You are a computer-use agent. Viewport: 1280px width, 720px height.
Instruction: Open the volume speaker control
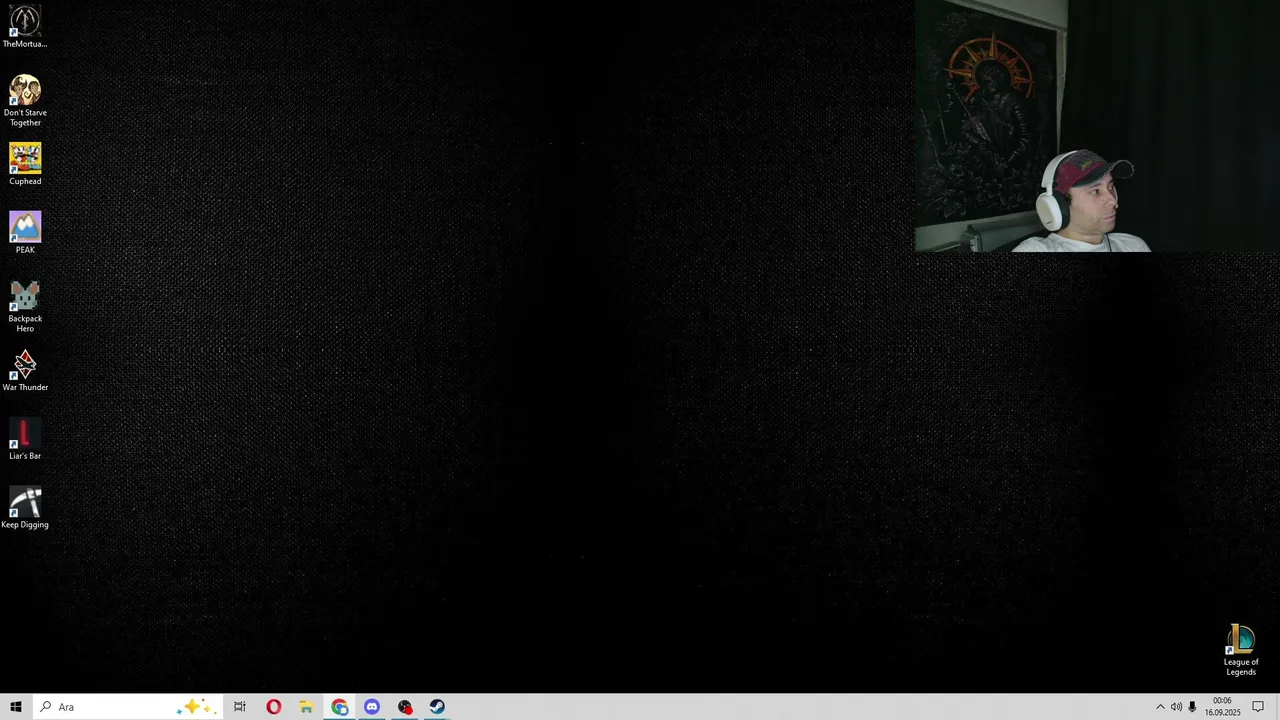click(x=1176, y=707)
